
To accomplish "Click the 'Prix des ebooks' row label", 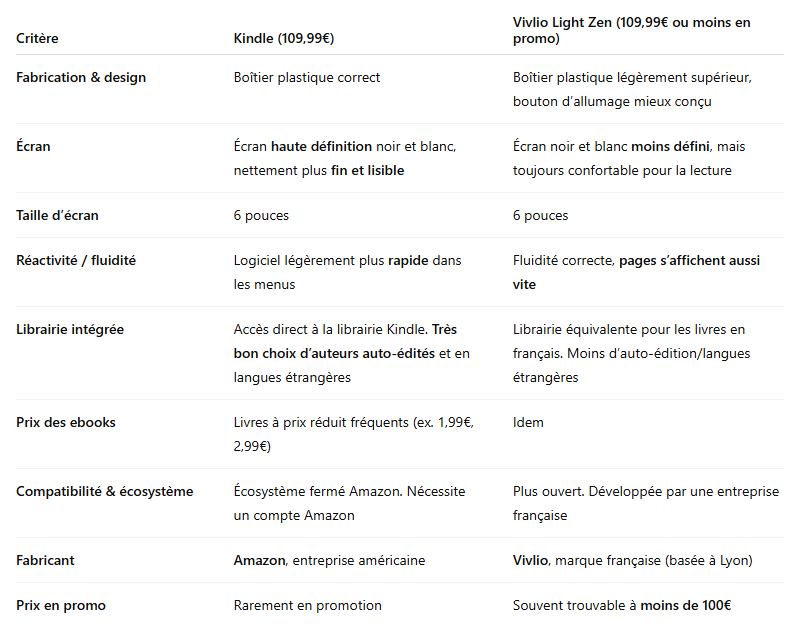I will click(66, 422).
